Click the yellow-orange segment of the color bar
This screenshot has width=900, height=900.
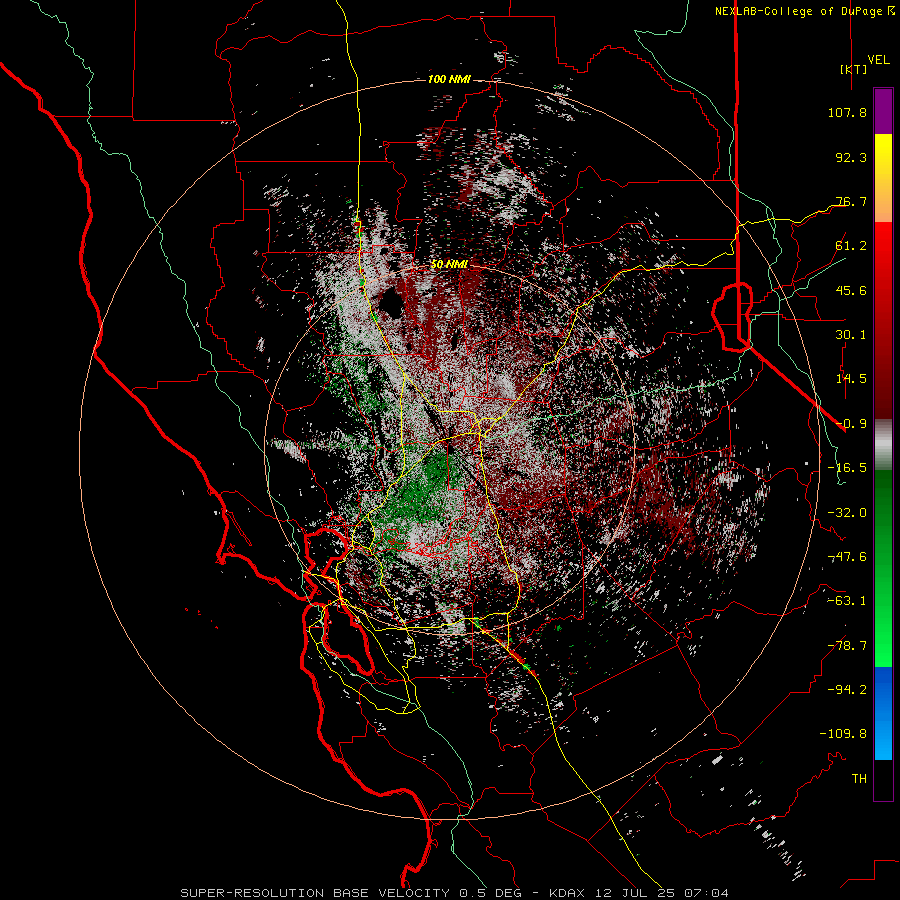(x=883, y=178)
